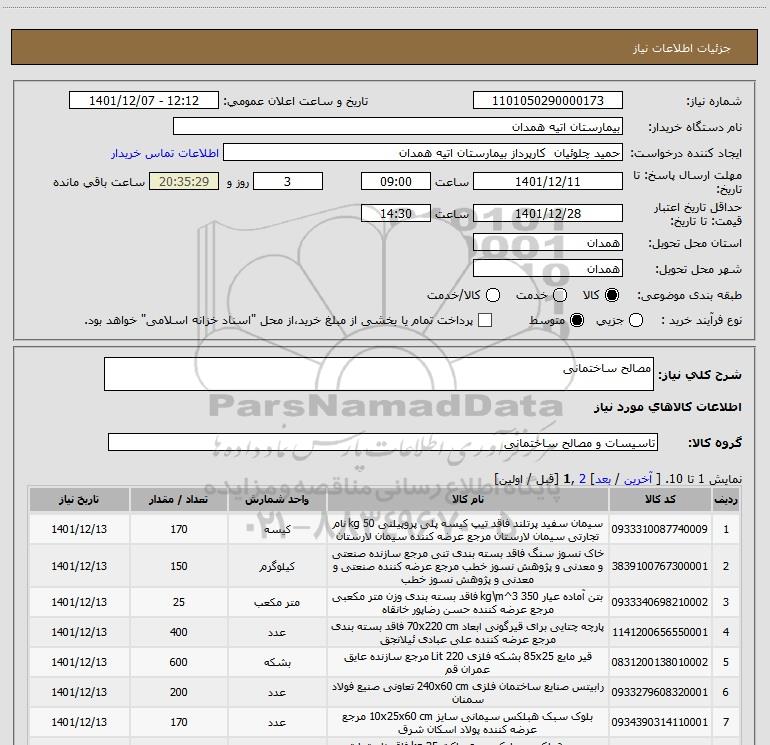Click the تاریخ نیاز column header
This screenshot has width=770, height=745.
[79, 499]
